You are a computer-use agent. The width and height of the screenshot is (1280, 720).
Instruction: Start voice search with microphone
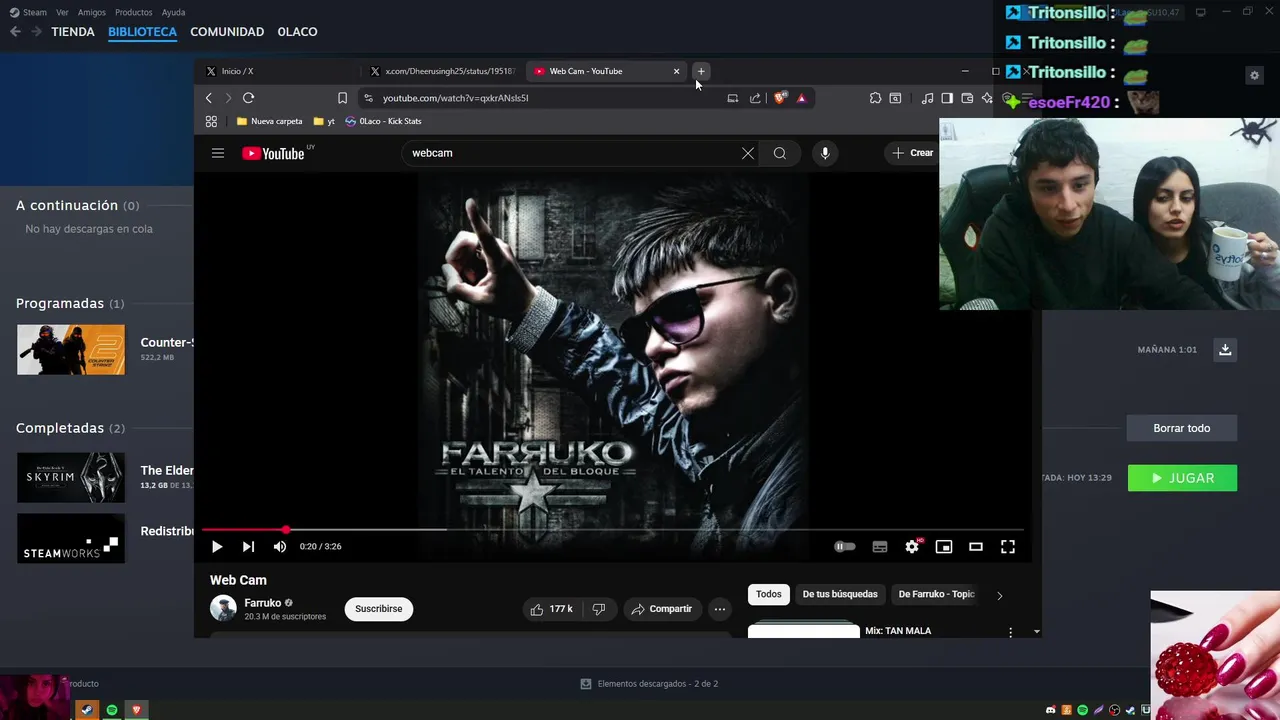tap(825, 153)
